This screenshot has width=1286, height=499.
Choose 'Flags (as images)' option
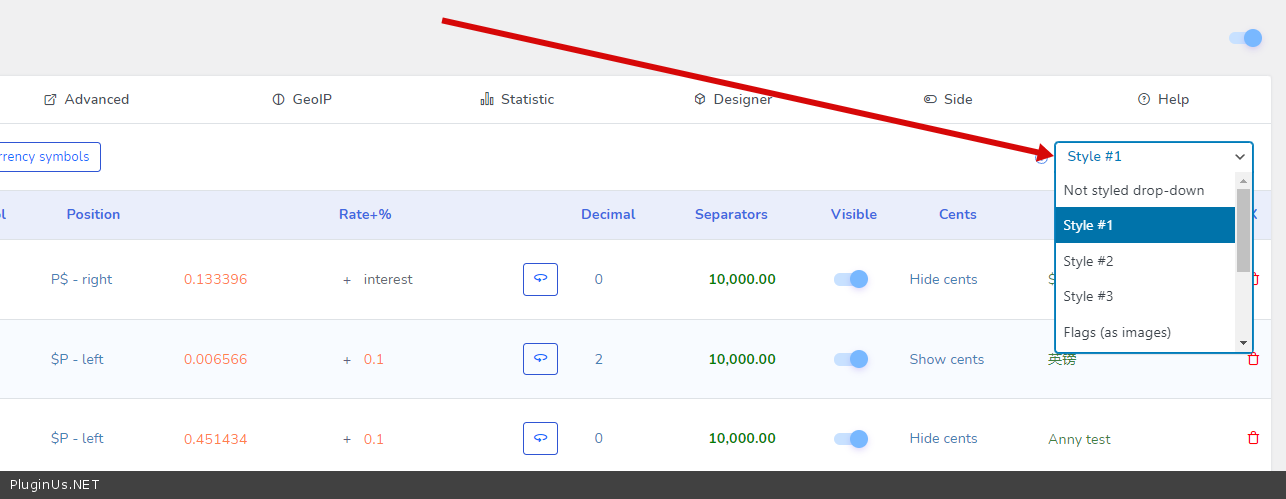coord(1145,332)
